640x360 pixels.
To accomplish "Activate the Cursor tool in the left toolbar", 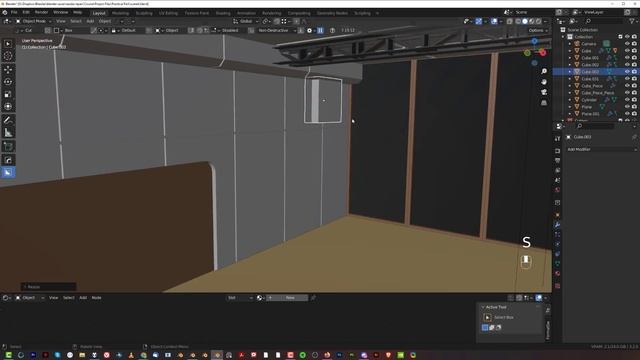I will click(8, 56).
